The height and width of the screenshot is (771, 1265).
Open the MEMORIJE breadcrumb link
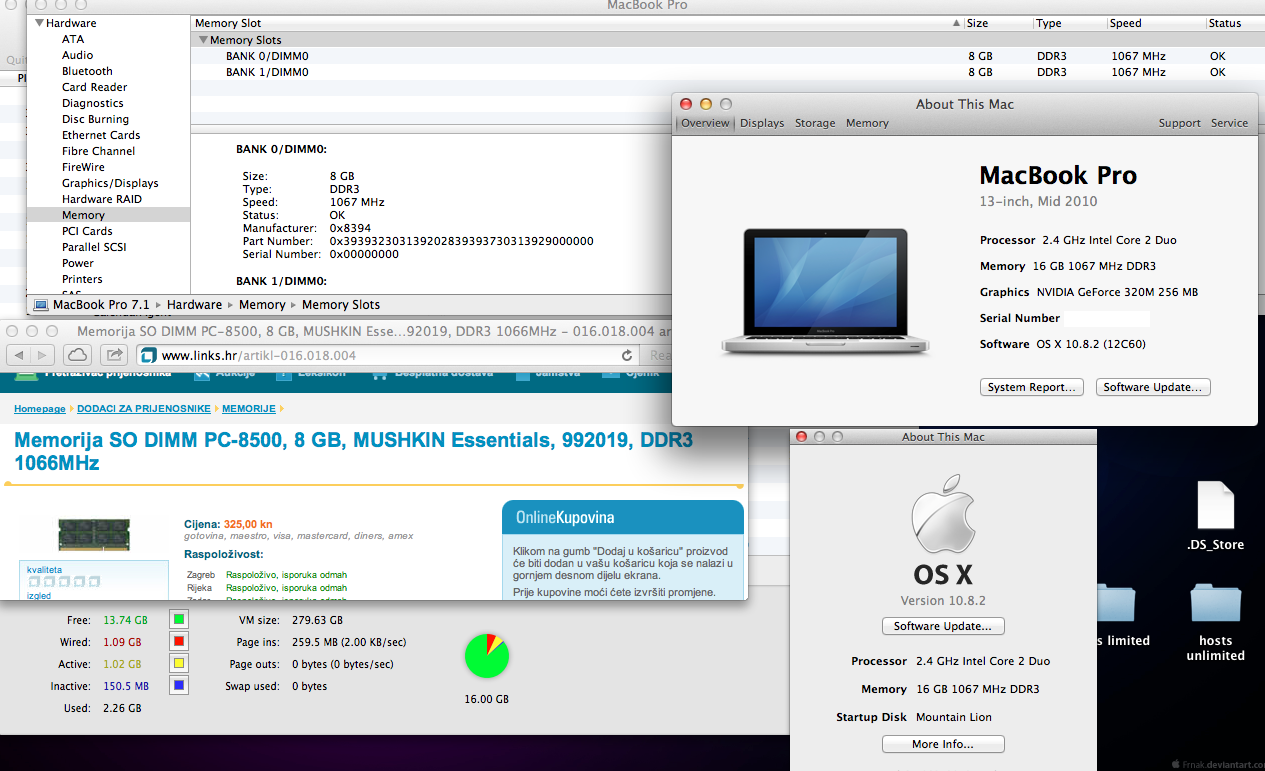(249, 409)
